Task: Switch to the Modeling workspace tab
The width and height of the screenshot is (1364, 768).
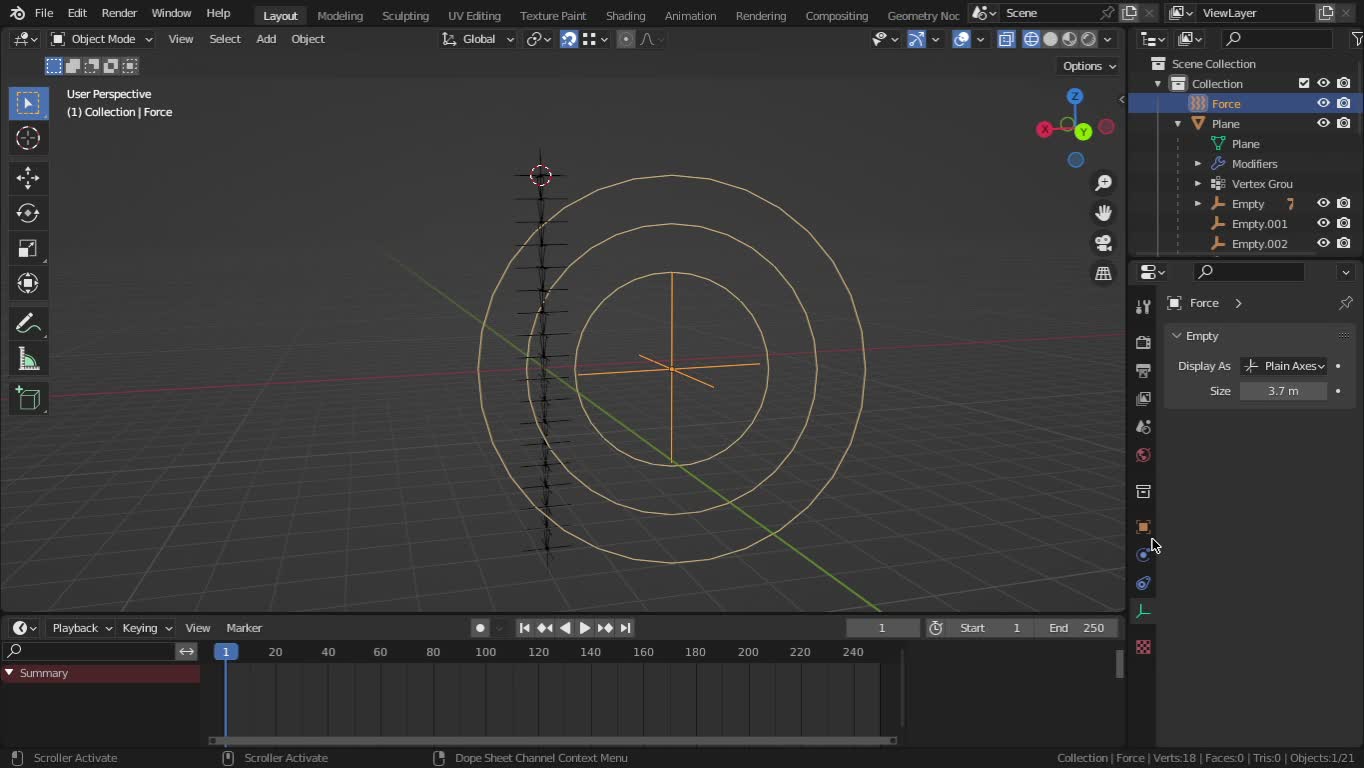Action: (x=340, y=15)
